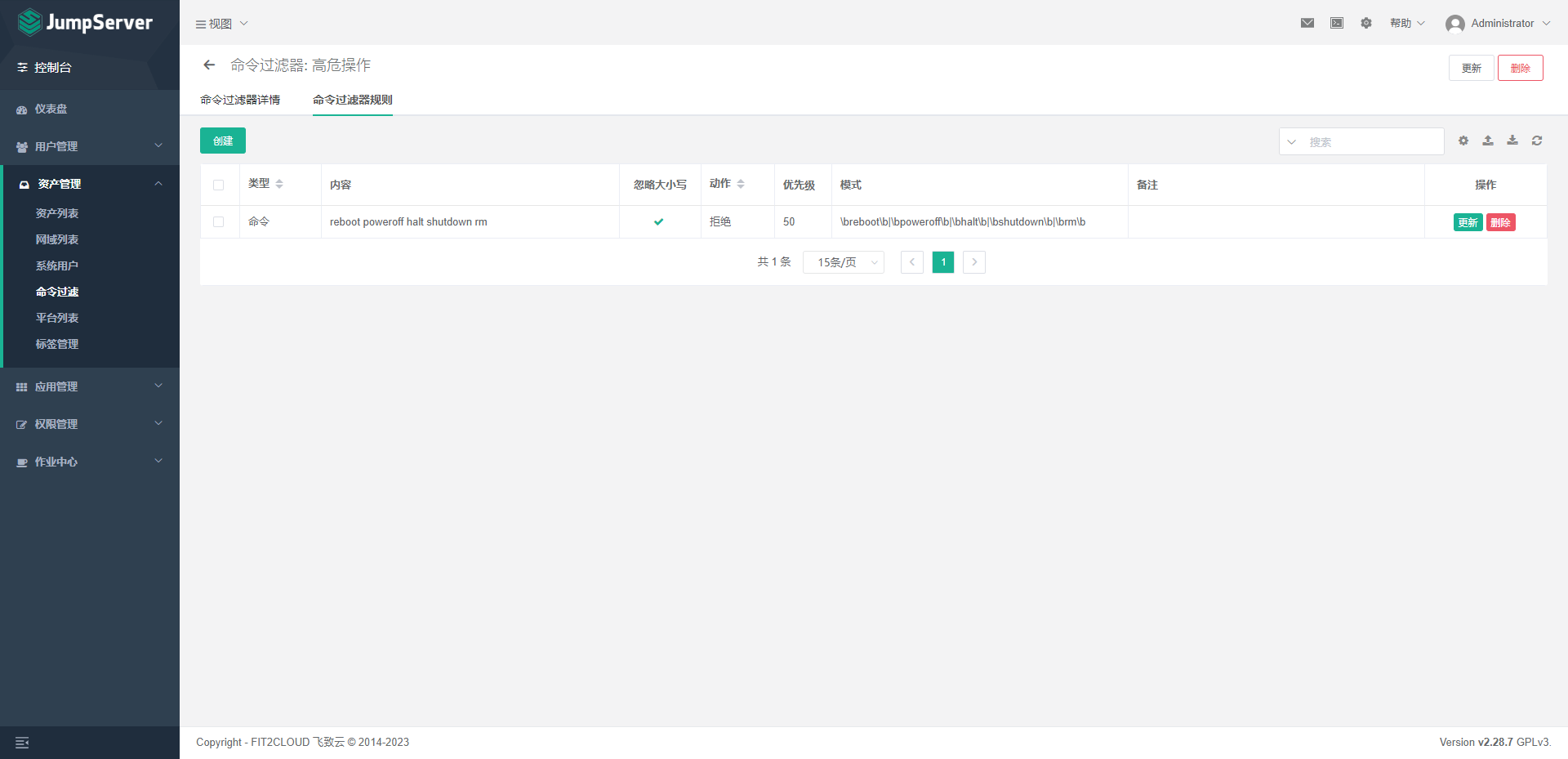Image resolution: width=1568 pixels, height=759 pixels.
Task: Click the 应用管理 grid icon
Action: click(22, 387)
